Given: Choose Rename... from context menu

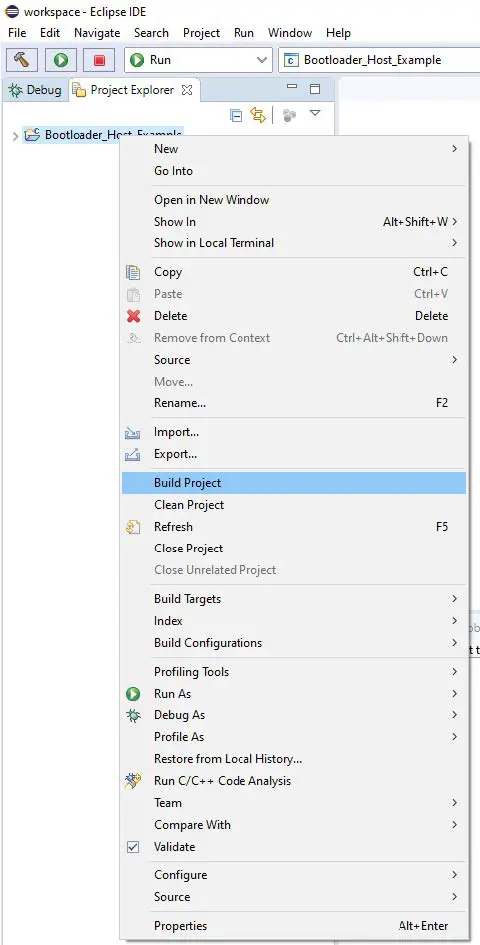Looking at the screenshot, I should pyautogui.click(x=294, y=403).
